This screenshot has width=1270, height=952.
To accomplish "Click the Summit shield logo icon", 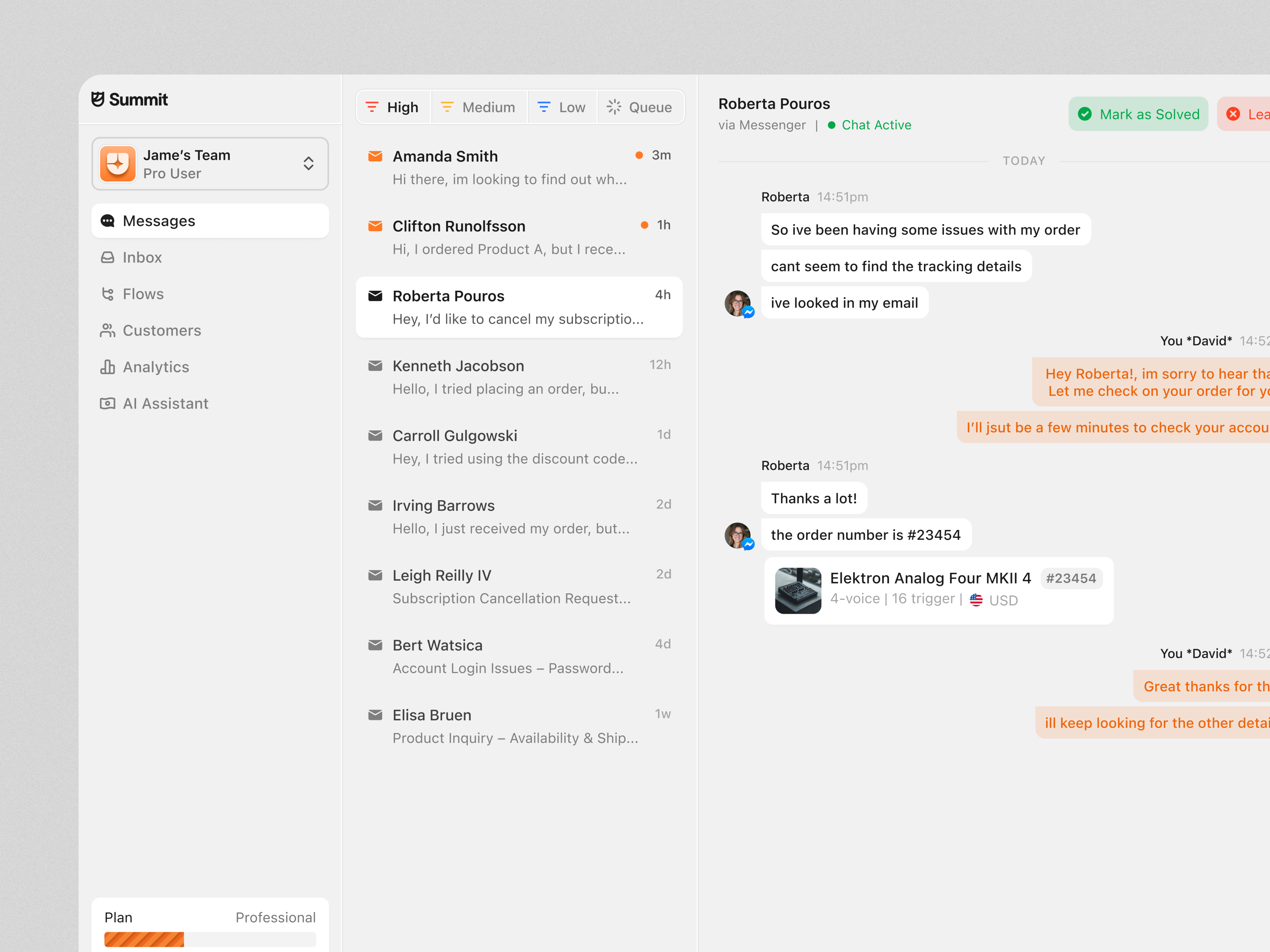I will tap(98, 99).
